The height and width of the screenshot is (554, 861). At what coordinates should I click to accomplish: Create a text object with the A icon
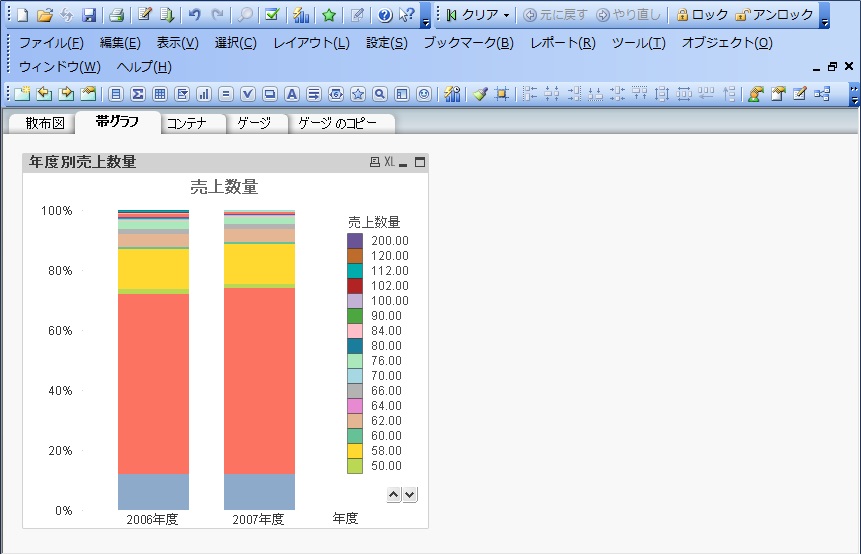[292, 94]
